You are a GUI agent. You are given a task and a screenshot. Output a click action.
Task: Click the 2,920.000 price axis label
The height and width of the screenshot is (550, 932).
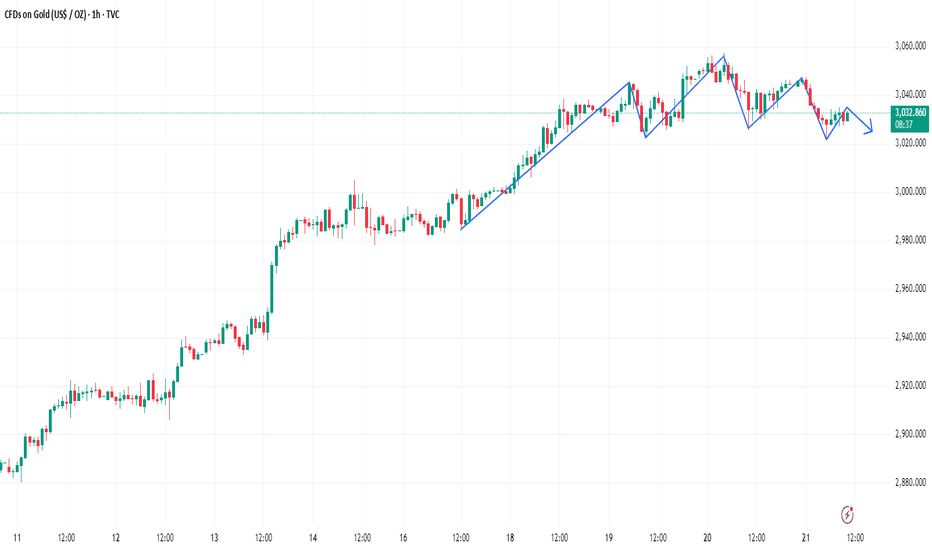pyautogui.click(x=911, y=385)
